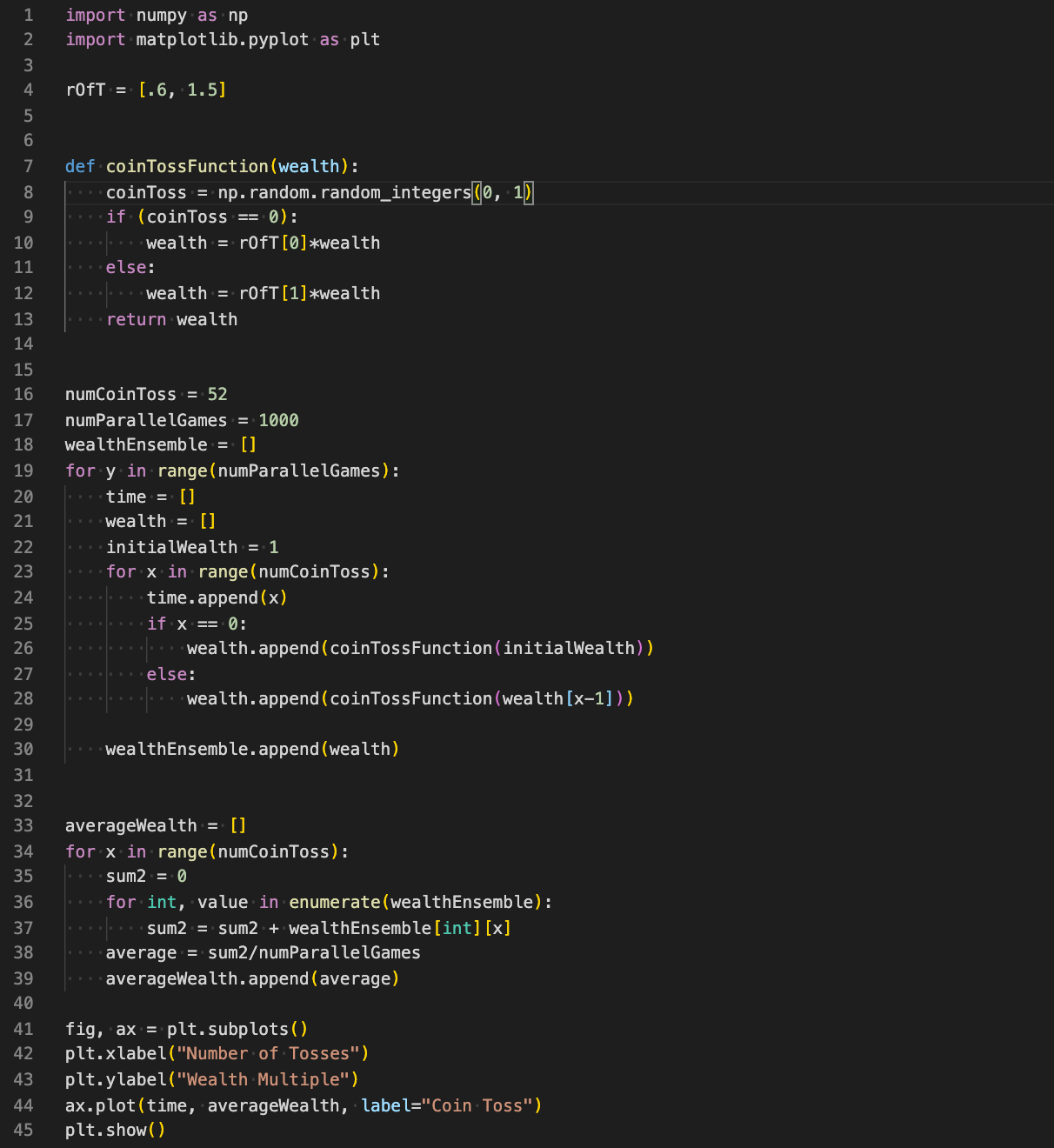
Task: Click 'initialWealth = 1' assignment
Action: pos(192,547)
